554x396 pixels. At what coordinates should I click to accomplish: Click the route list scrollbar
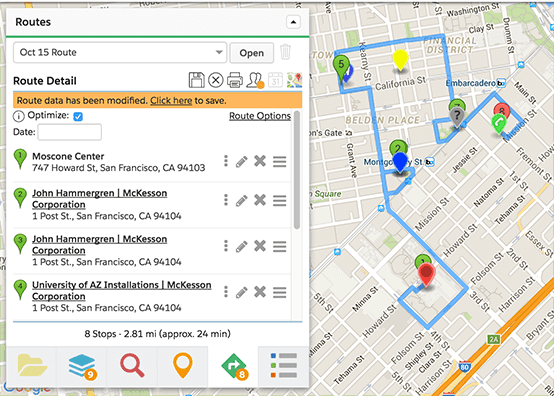coord(297,170)
